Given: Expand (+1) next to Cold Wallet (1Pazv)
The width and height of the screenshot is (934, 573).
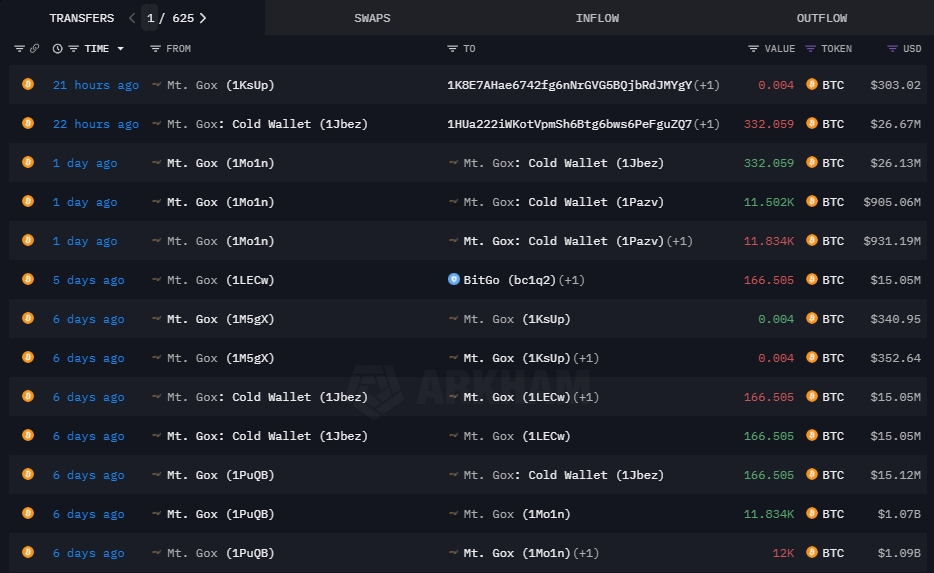Looking at the screenshot, I should pos(679,241).
